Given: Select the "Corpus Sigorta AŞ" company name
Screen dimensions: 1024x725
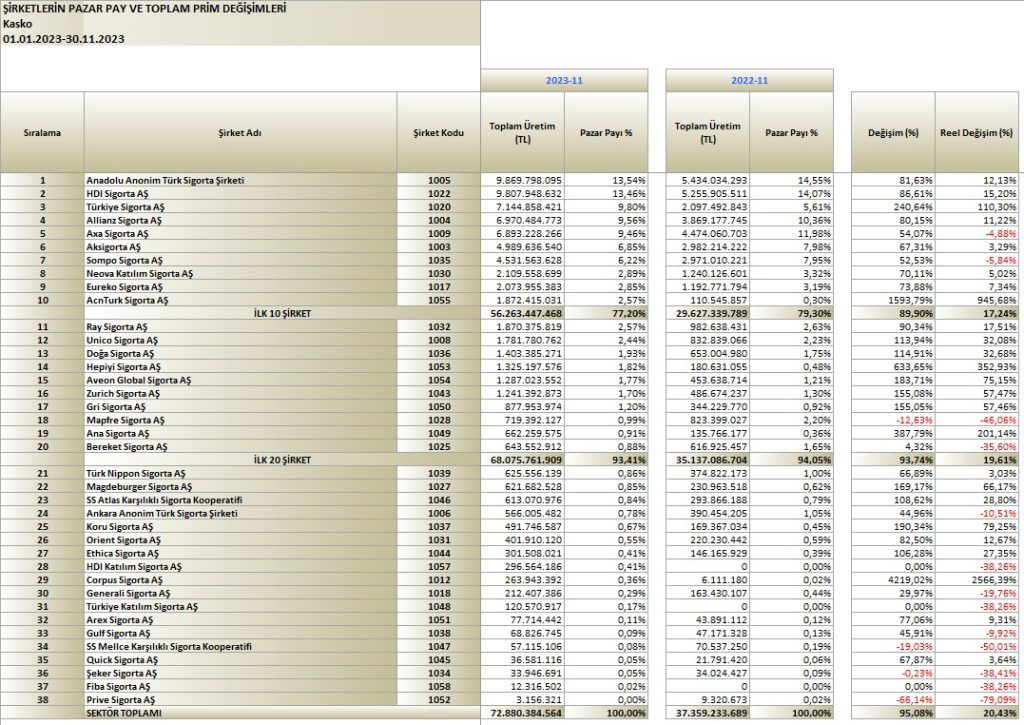Looking at the screenshot, I should click(124, 580).
